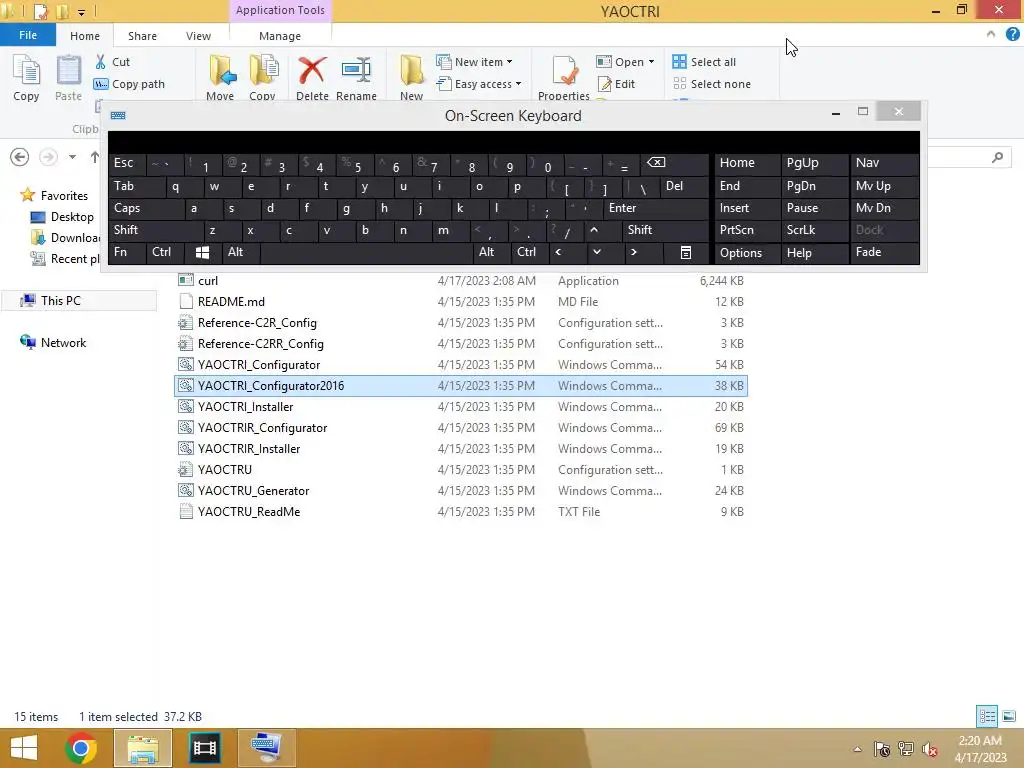Open the quick access toolbar dropdown
1024x768 pixels.
[82, 12]
